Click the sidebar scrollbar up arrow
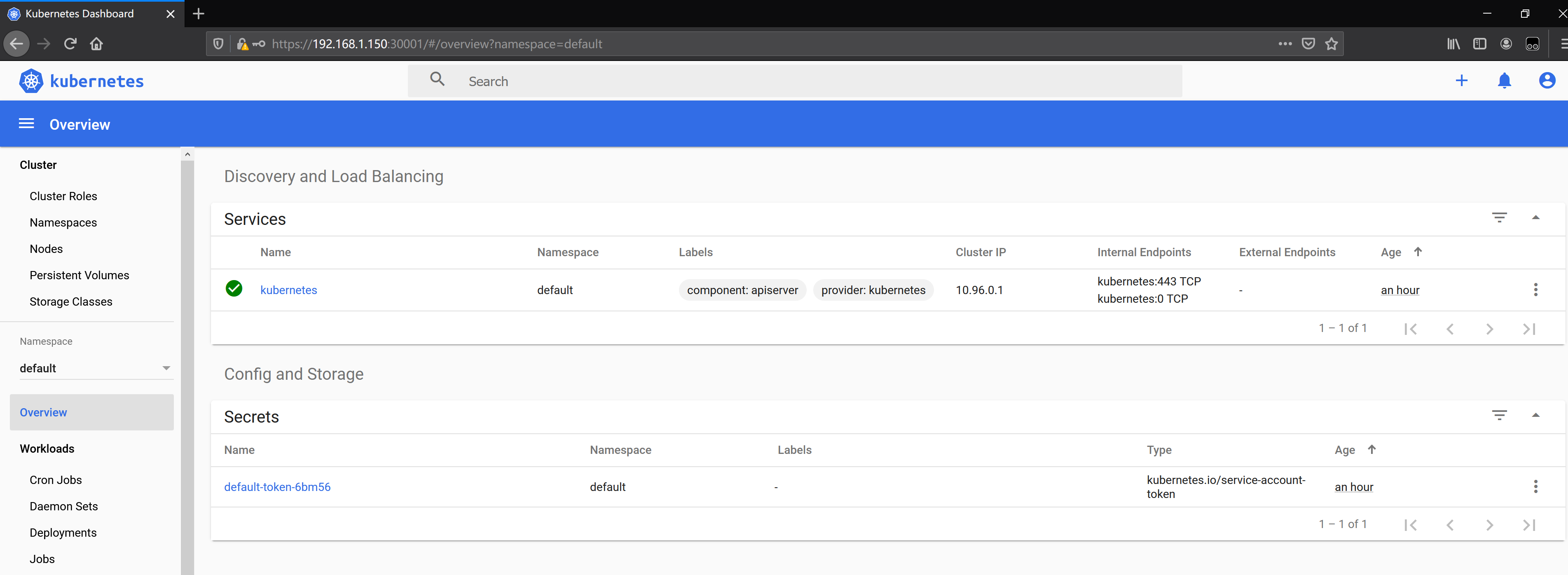The width and height of the screenshot is (1568, 575). (x=187, y=154)
